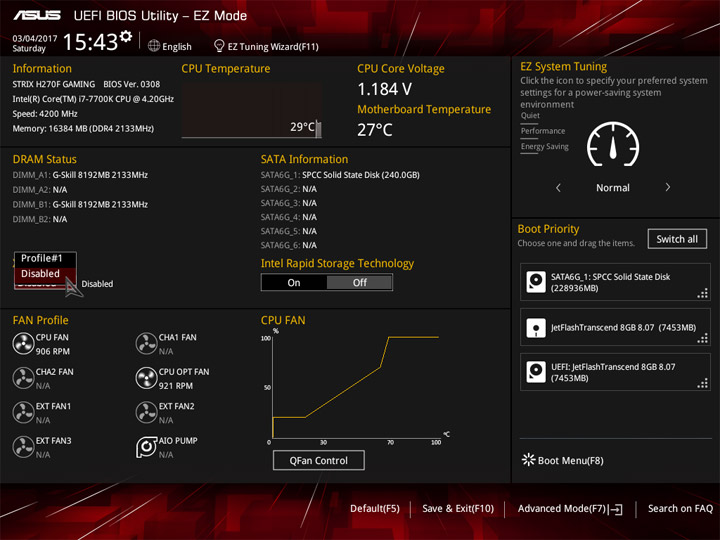The height and width of the screenshot is (540, 720).
Task: Turn Intel Rapid Storage Technology Off
Action: [x=360, y=283]
